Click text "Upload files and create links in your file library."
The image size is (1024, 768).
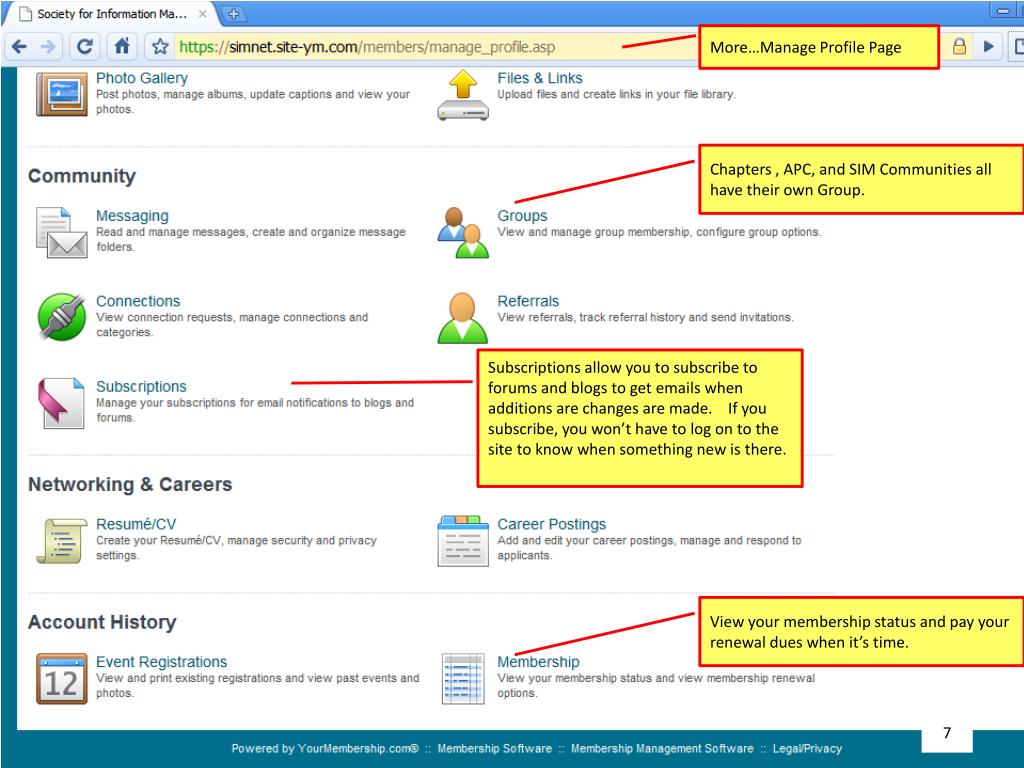[616, 94]
